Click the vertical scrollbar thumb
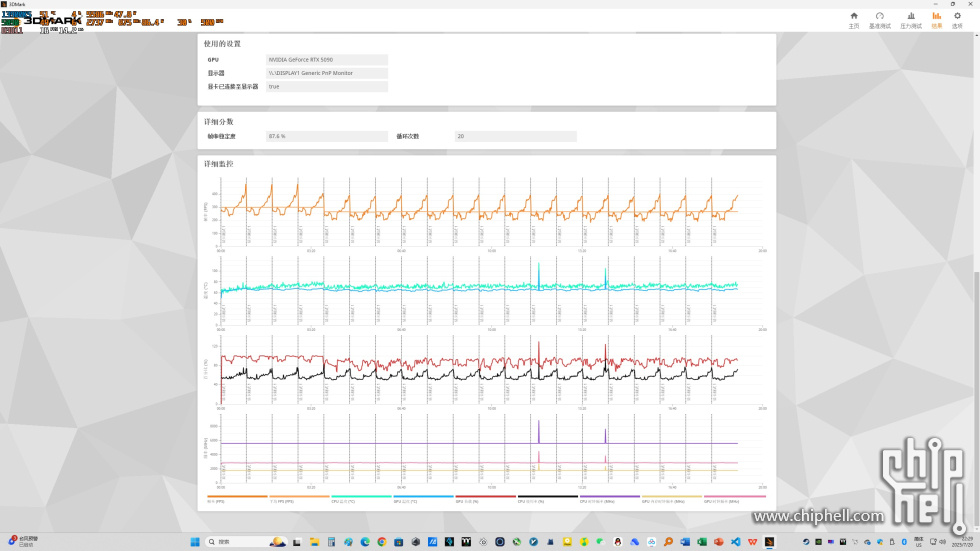This screenshot has width=980, height=551. pos(976,400)
